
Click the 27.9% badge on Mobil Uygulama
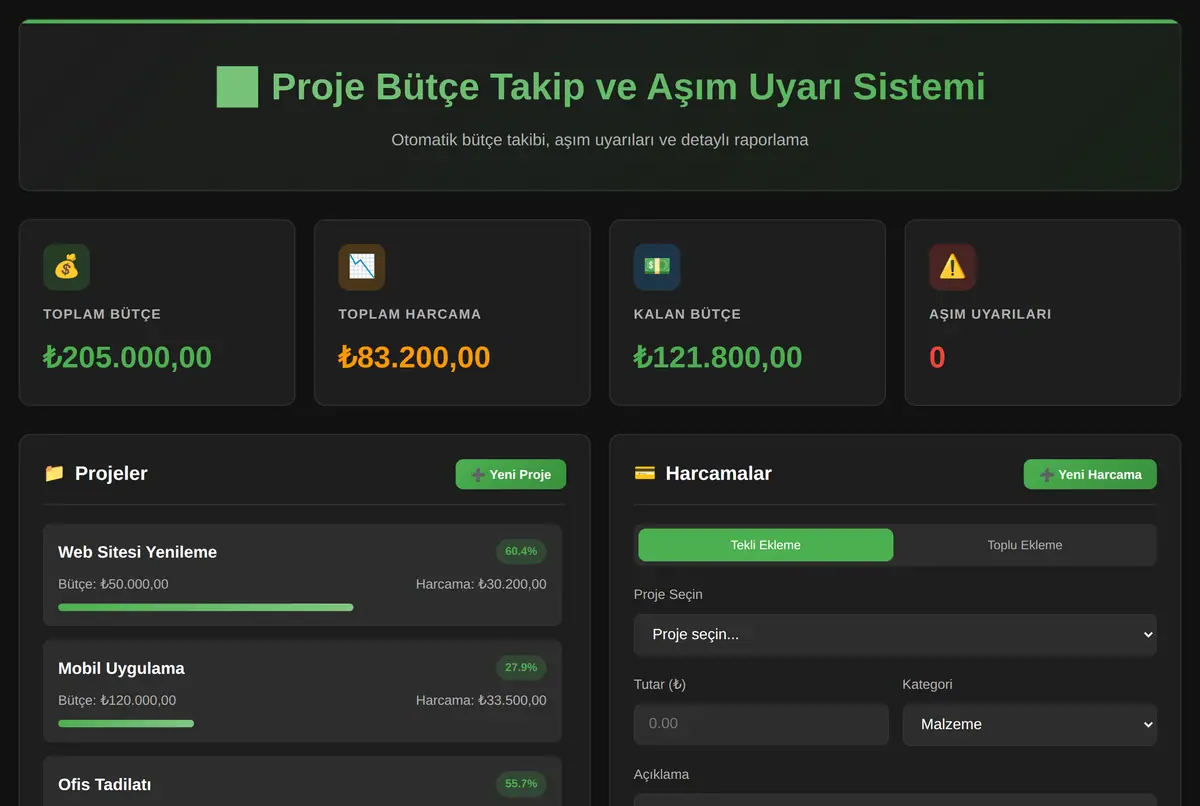[x=521, y=667]
